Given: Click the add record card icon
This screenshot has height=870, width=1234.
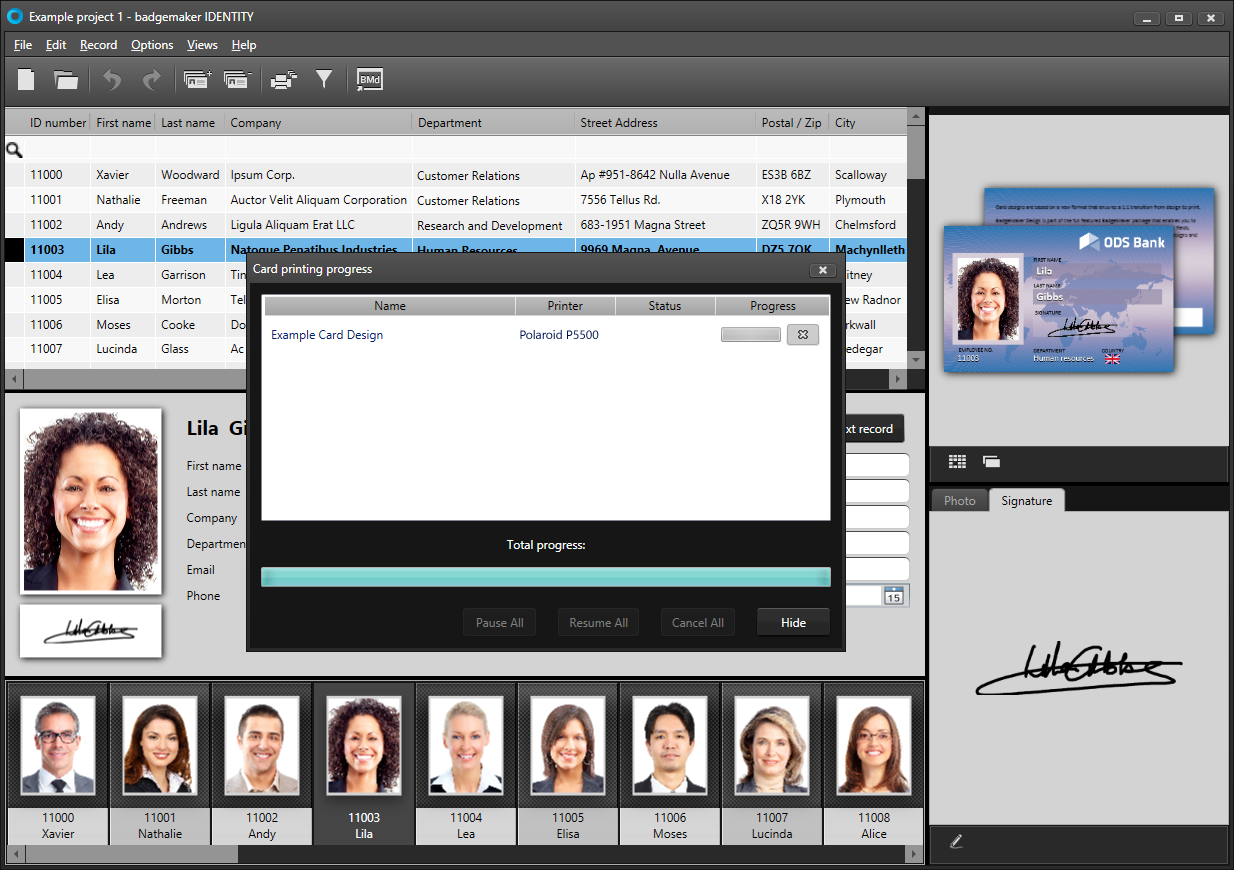Looking at the screenshot, I should [x=198, y=80].
